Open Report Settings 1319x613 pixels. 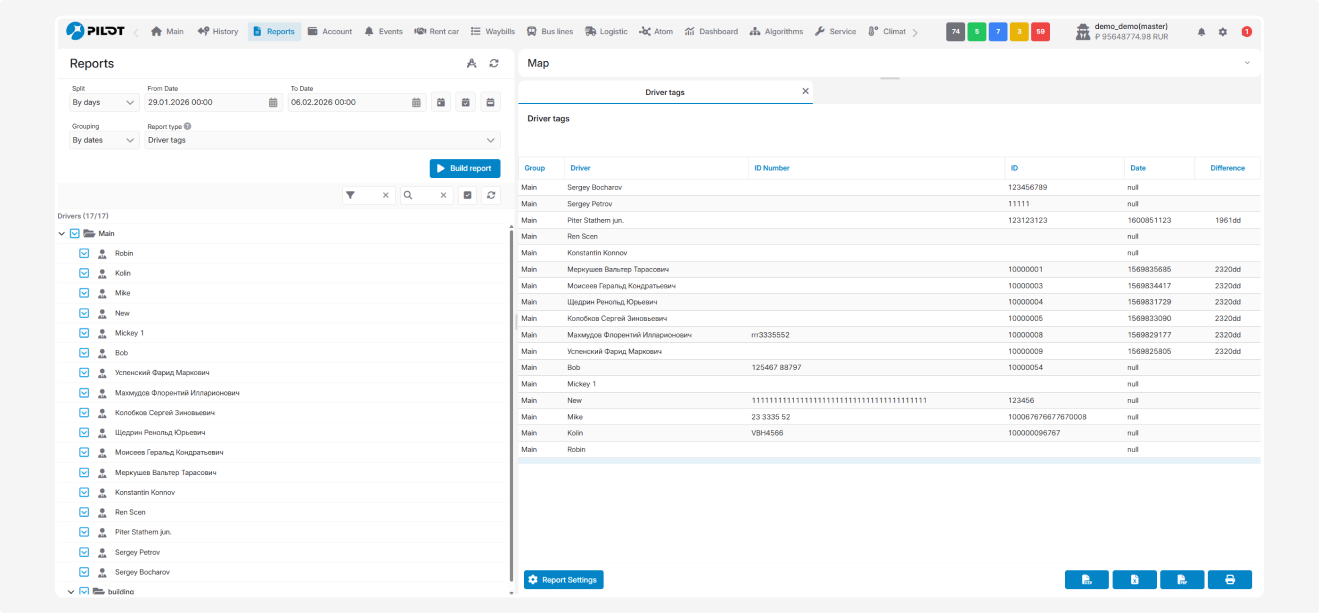coord(563,580)
